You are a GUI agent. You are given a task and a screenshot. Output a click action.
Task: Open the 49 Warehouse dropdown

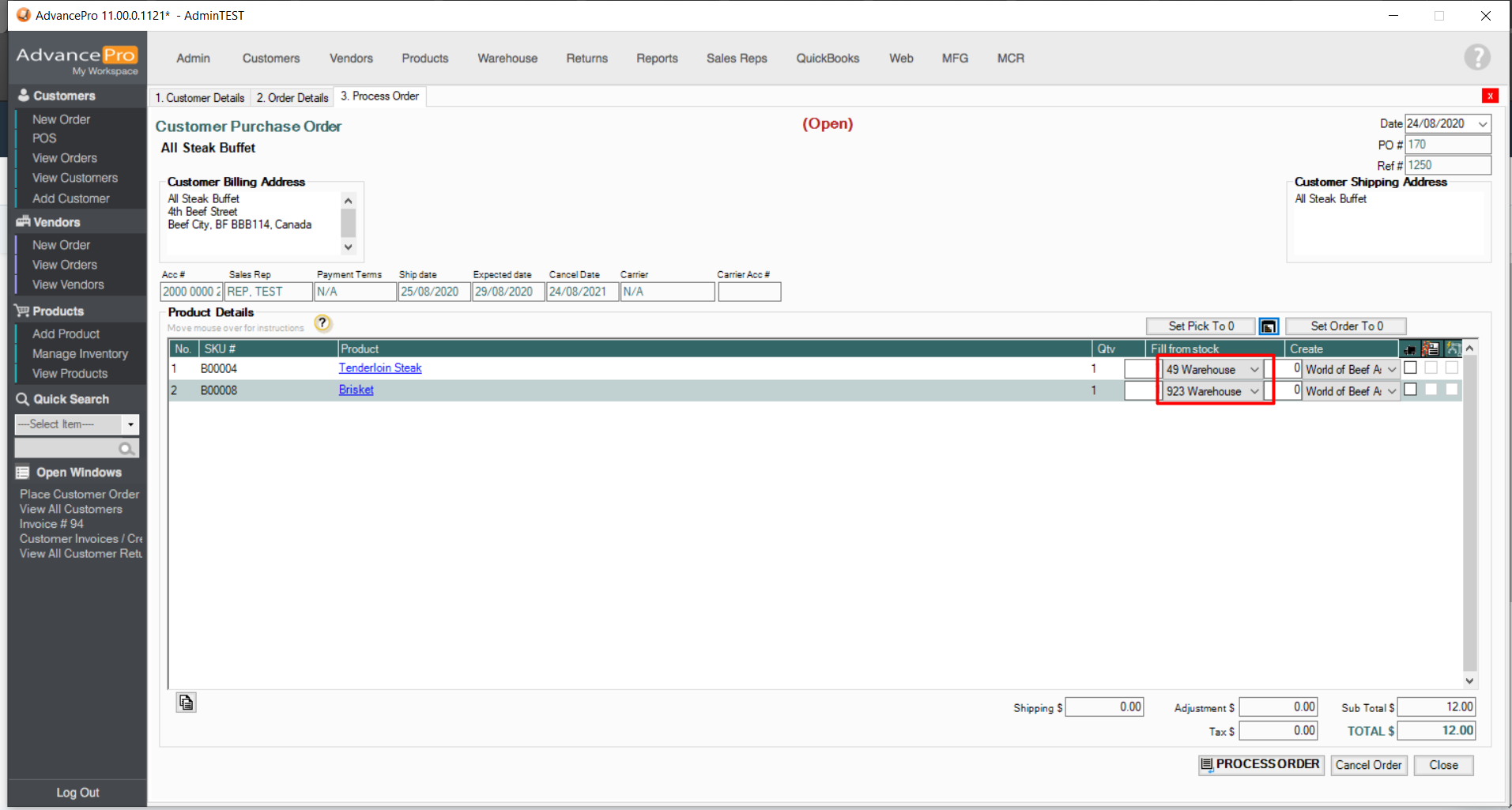point(1254,369)
